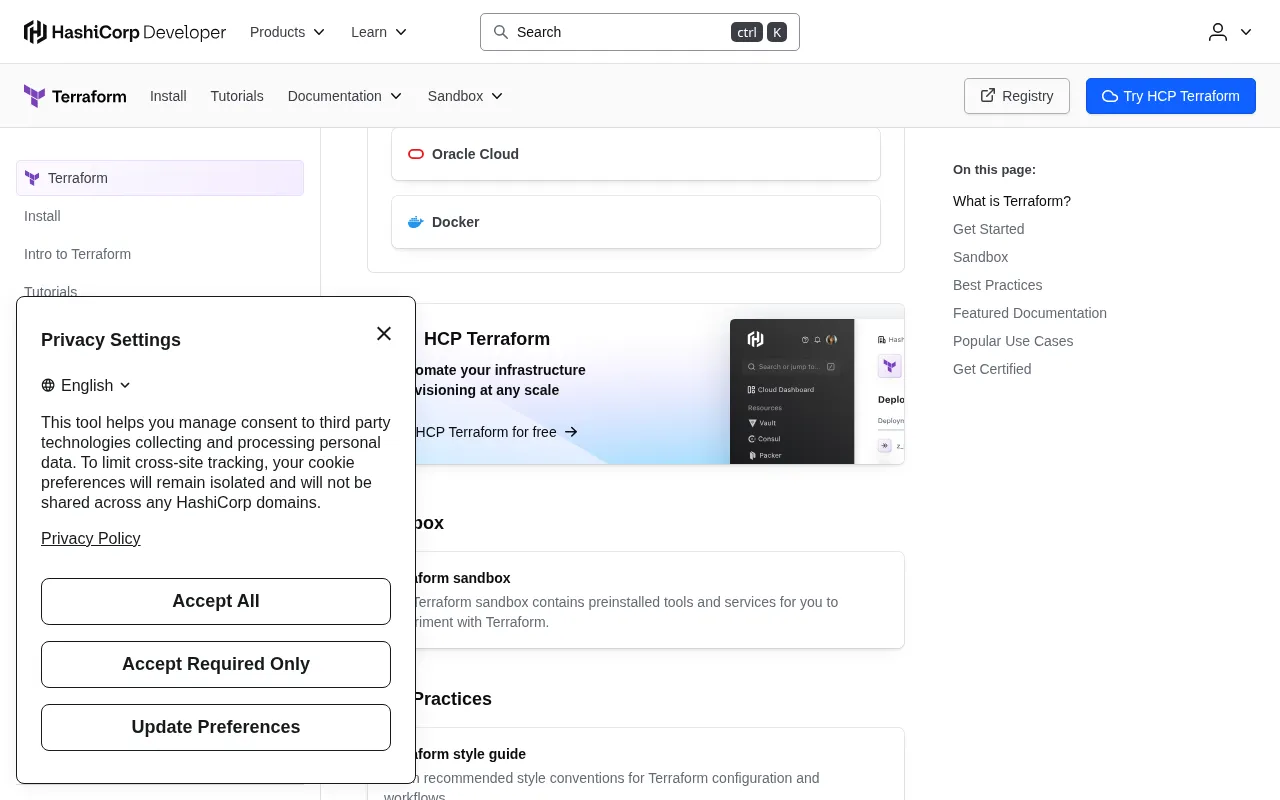1280x800 pixels.
Task: Select the Terraform sidebar item
Action: (160, 178)
